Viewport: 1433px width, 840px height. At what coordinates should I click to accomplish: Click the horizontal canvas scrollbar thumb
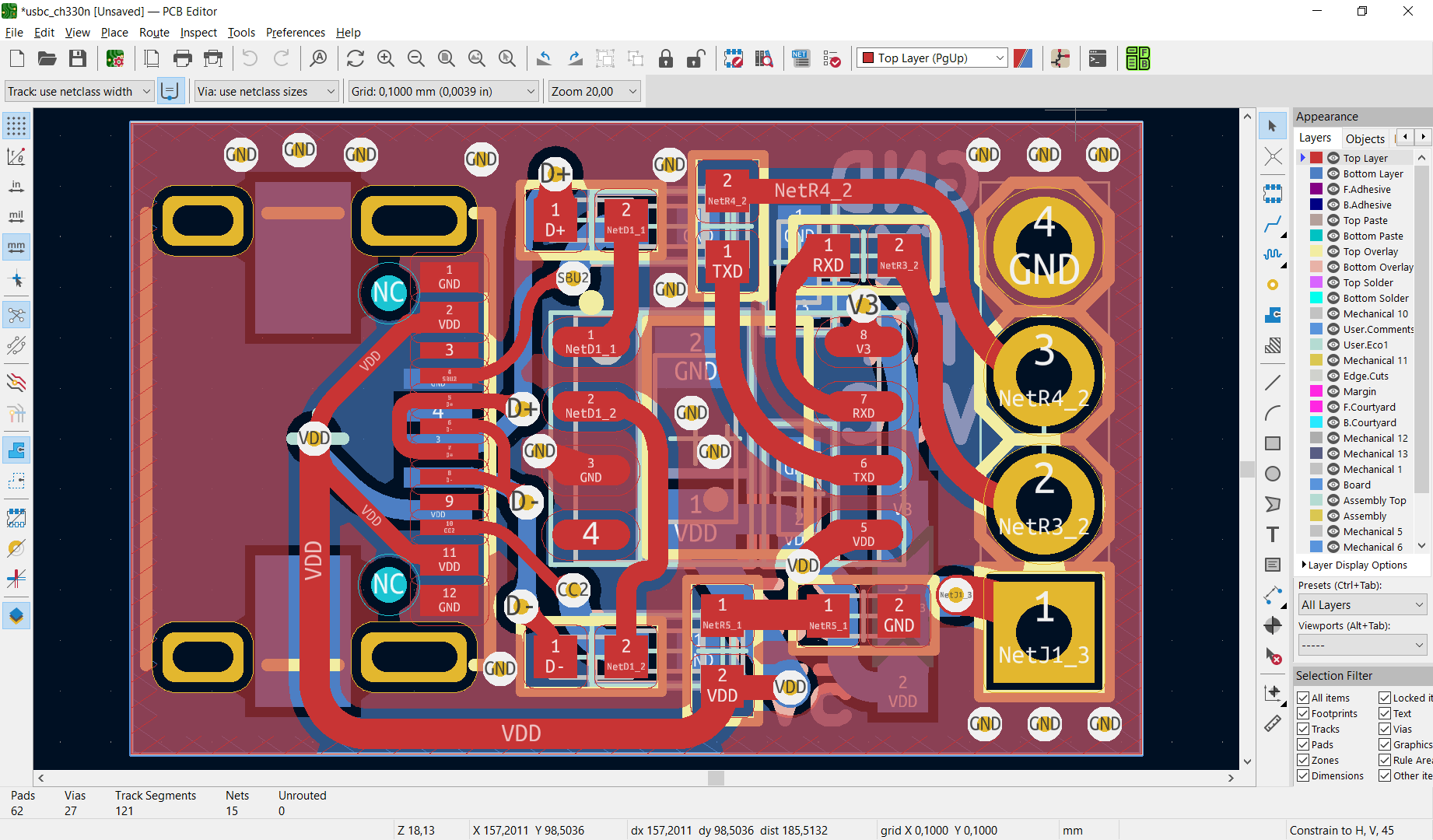point(716,778)
